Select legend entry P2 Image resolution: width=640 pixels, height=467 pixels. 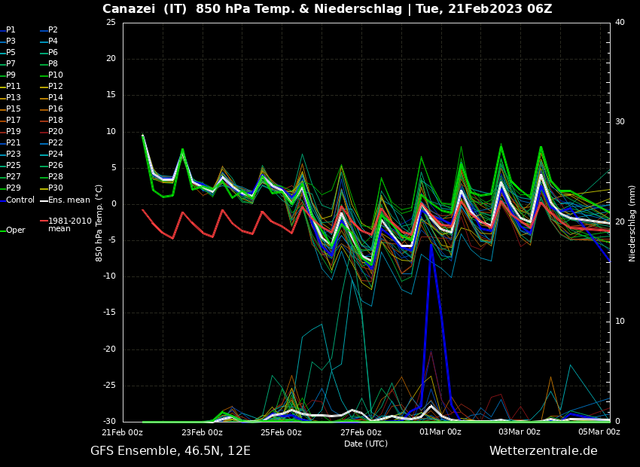pos(53,30)
